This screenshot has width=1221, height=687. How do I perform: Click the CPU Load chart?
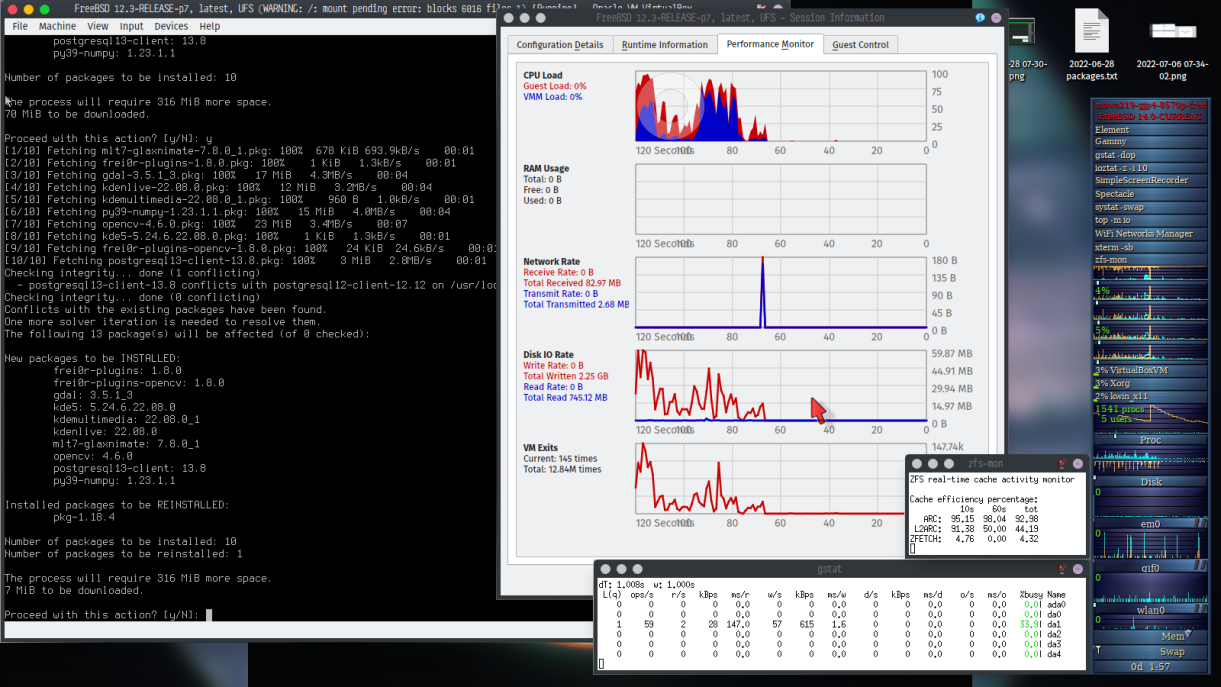780,106
